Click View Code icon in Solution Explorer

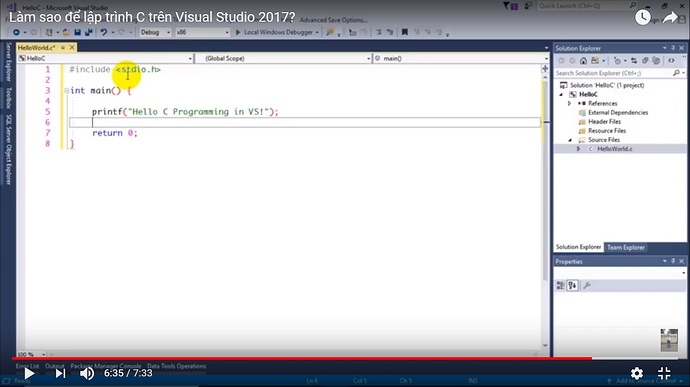point(671,61)
